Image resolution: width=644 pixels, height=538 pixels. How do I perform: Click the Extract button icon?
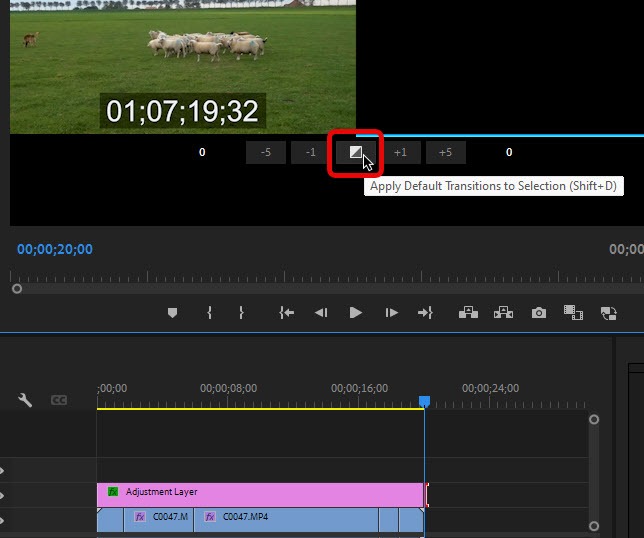(503, 313)
